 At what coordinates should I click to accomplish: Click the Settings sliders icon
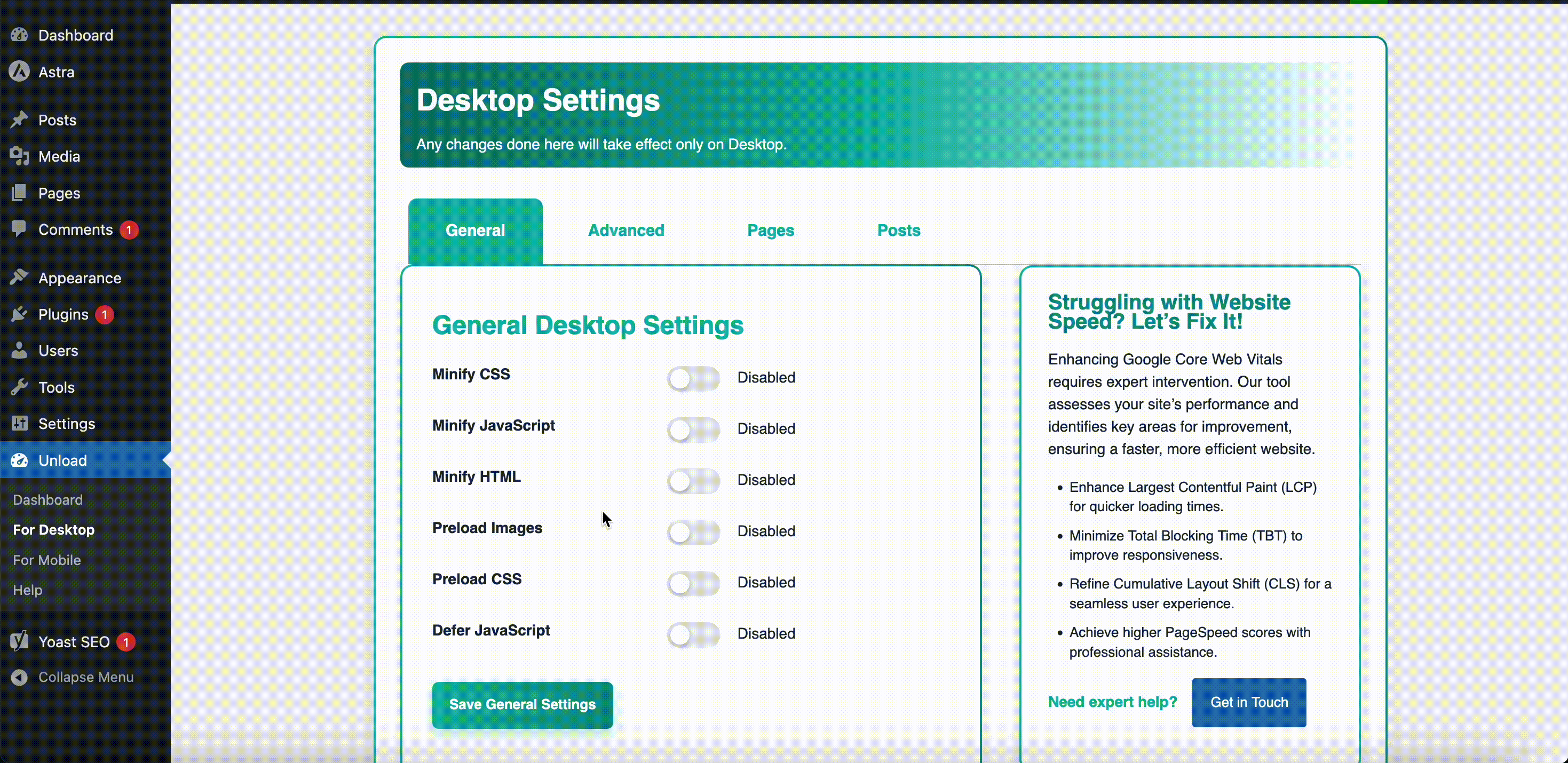[19, 424]
